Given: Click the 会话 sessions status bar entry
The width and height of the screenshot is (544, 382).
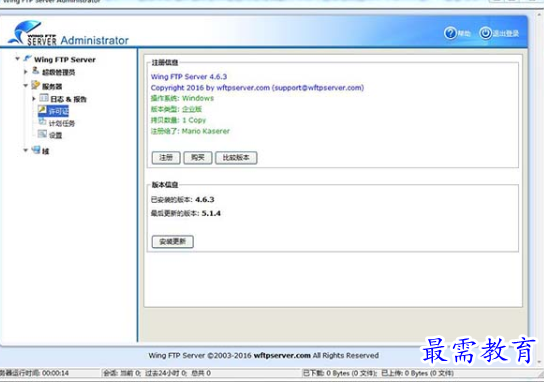Looking at the screenshot, I should click(157, 373).
